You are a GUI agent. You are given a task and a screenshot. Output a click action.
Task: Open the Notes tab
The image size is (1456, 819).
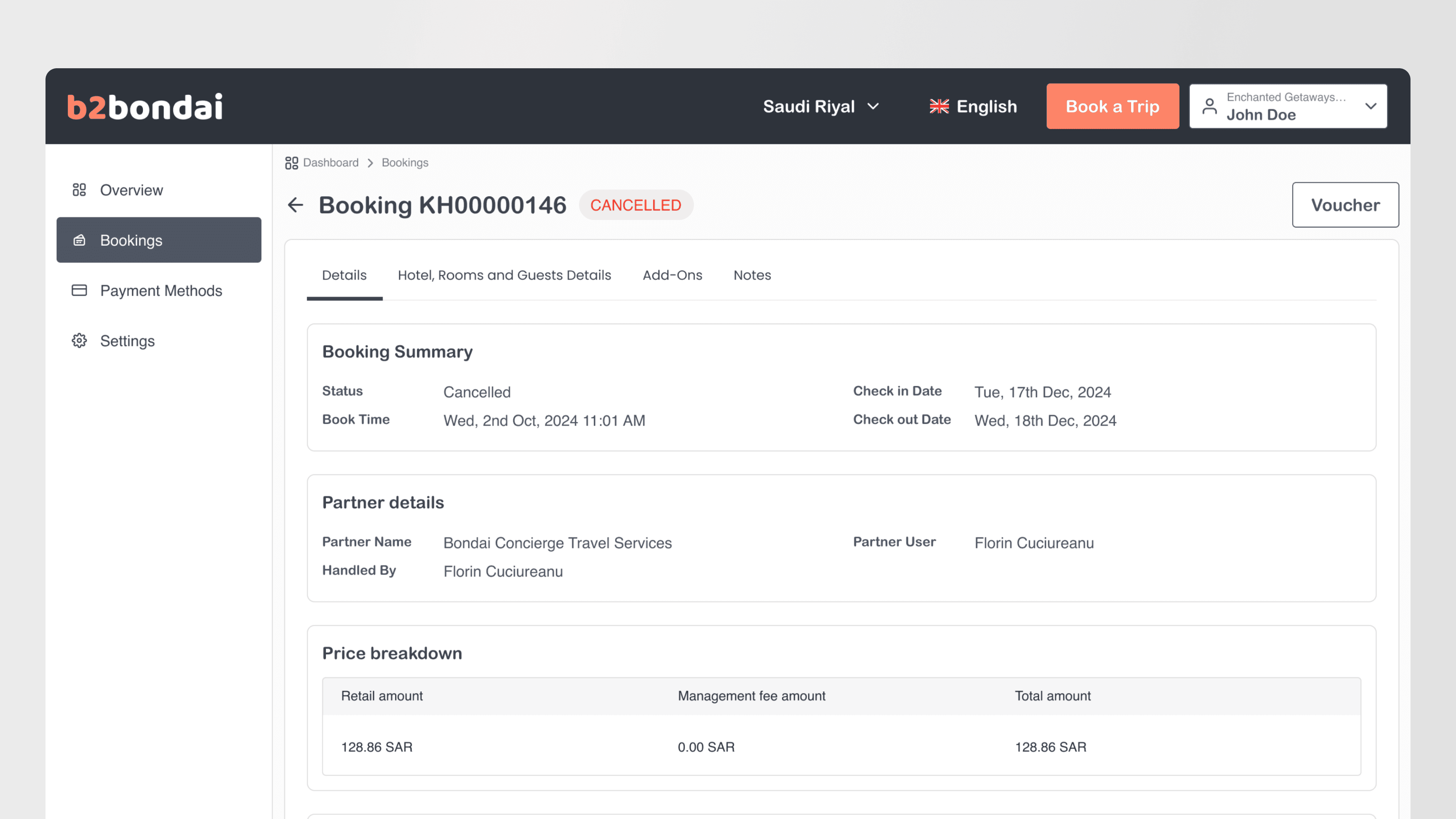[x=752, y=275]
